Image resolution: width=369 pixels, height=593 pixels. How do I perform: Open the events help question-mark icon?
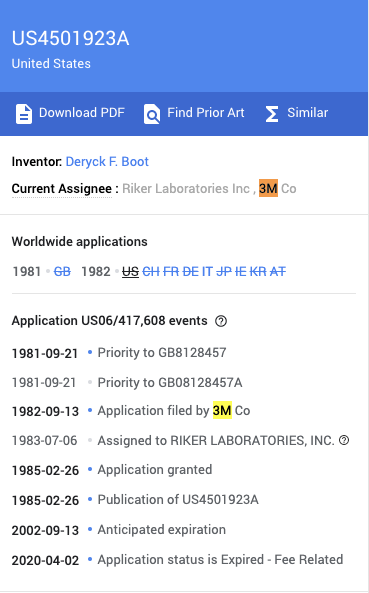[x=221, y=321]
